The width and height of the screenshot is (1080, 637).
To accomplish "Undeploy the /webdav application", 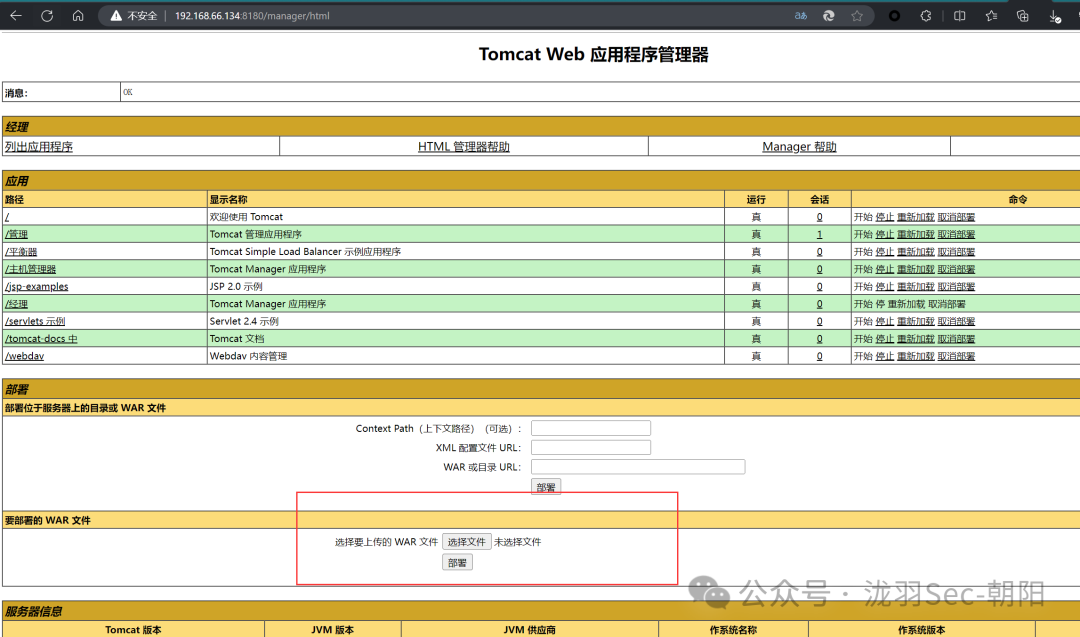I will [x=956, y=356].
